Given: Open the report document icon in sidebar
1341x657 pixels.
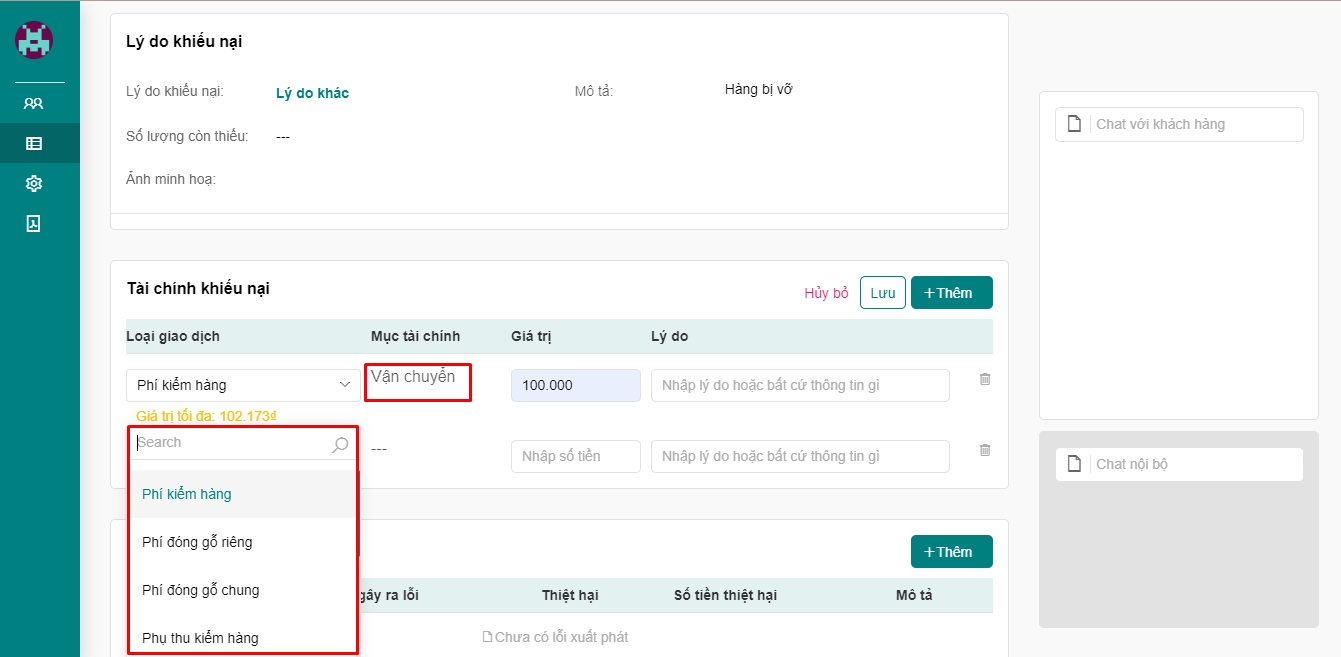Looking at the screenshot, I should (34, 223).
